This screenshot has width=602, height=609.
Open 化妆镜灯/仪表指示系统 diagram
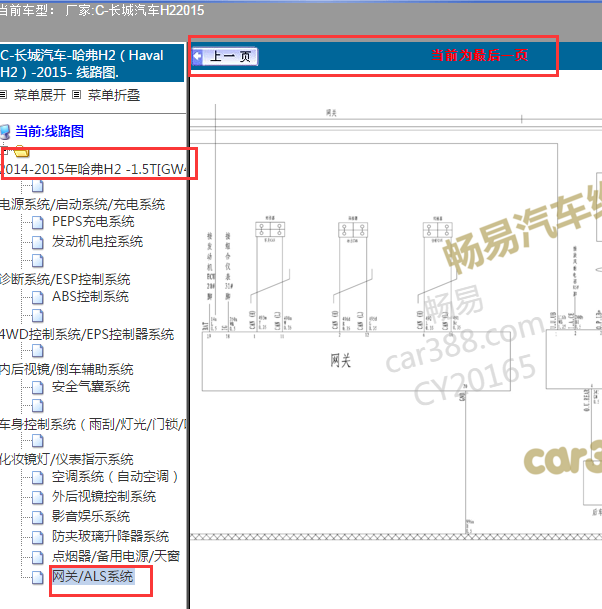tap(66, 459)
